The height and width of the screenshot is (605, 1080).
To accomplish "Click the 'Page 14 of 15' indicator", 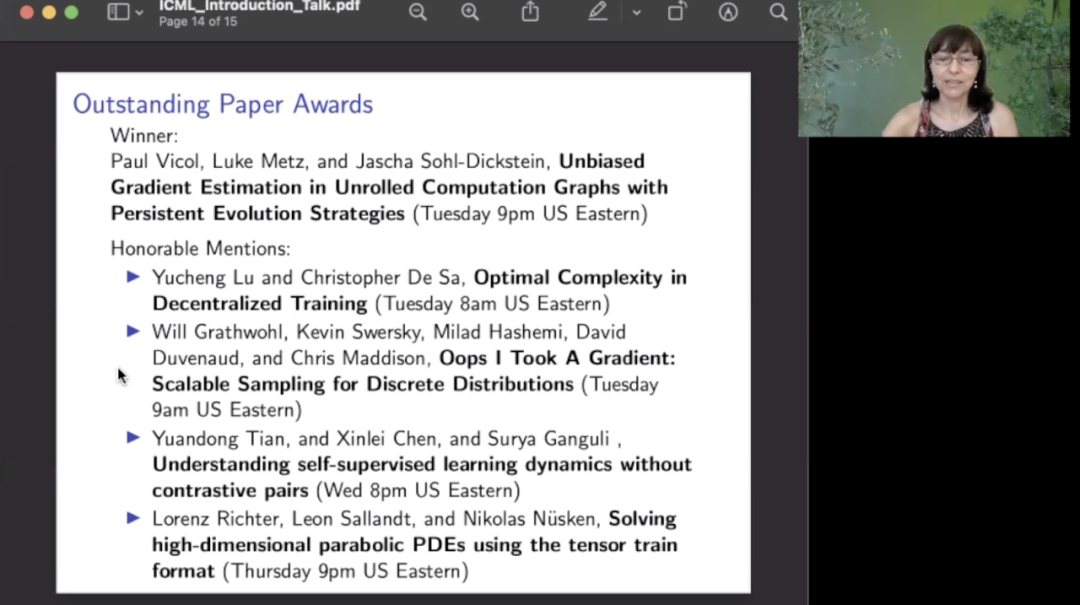I will pos(198,21).
